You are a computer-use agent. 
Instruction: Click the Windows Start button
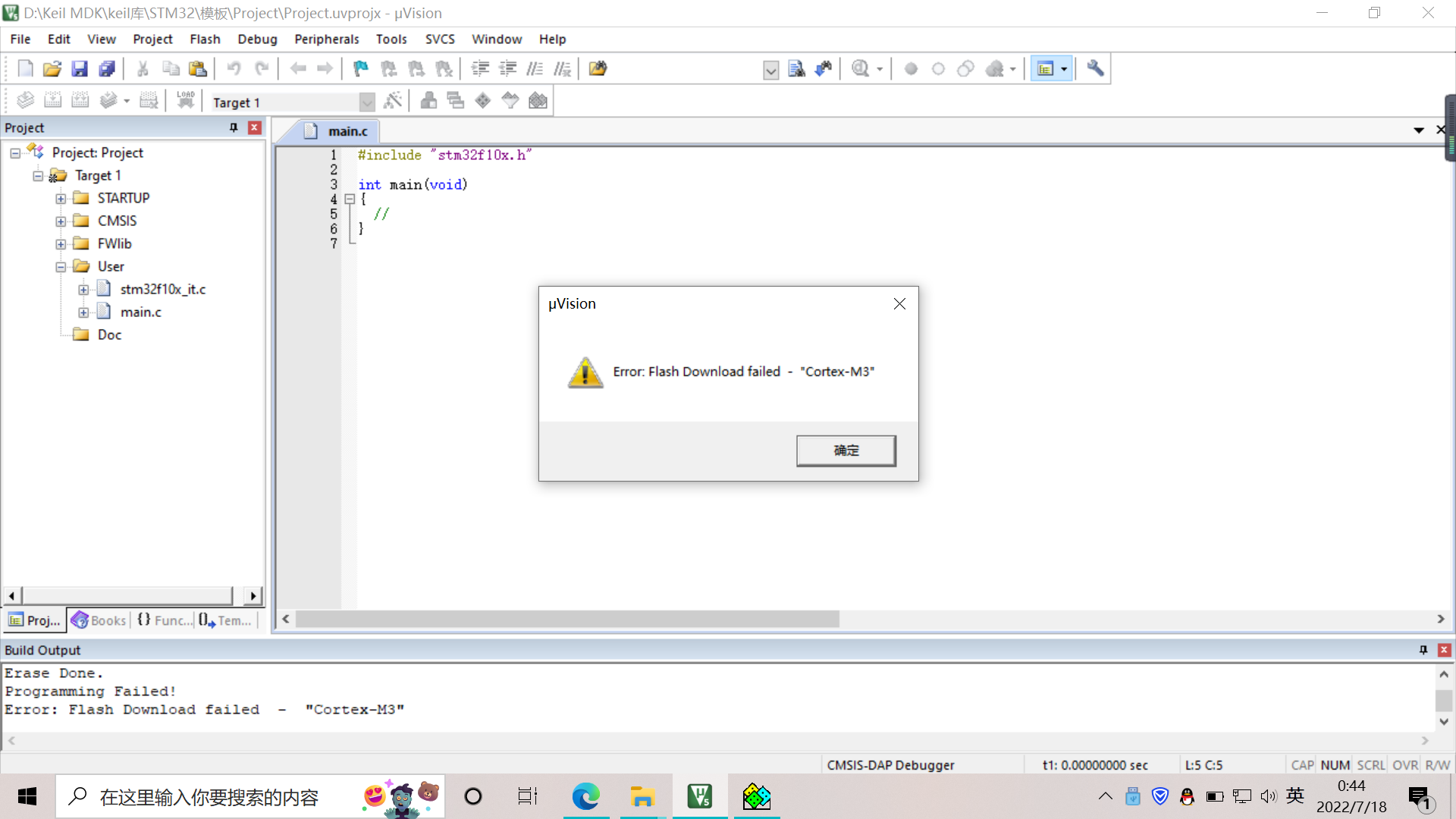[27, 796]
